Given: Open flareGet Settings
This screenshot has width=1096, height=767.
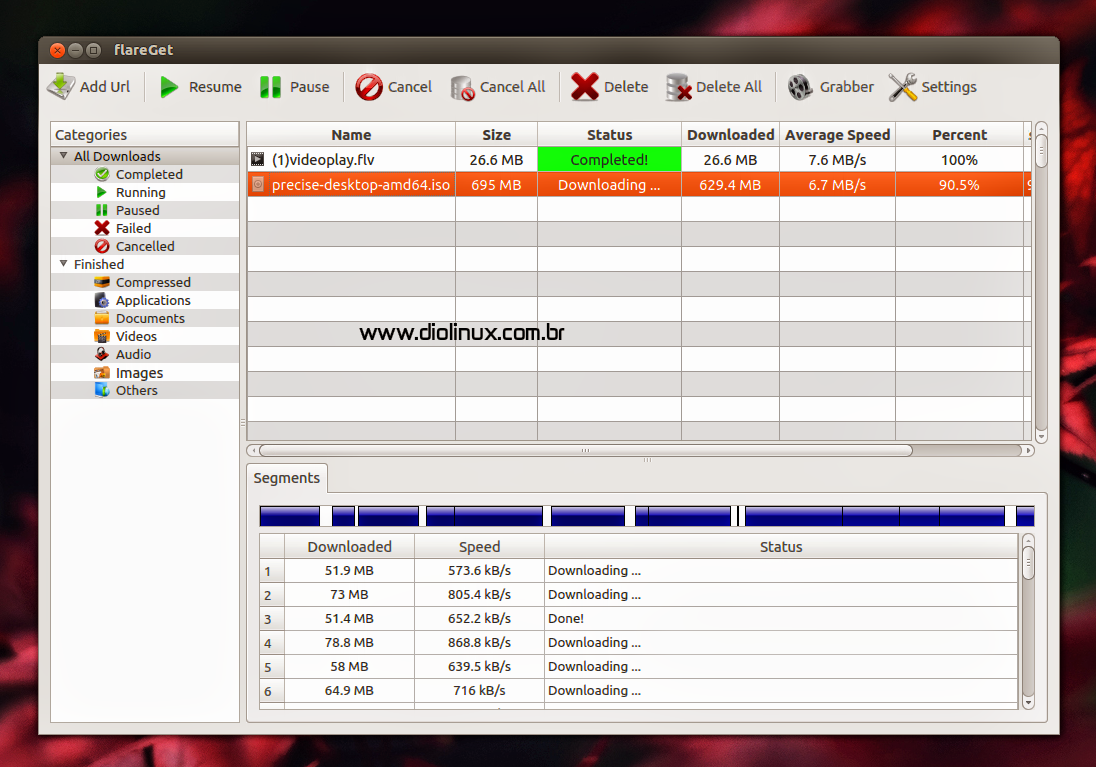Looking at the screenshot, I should 903,87.
